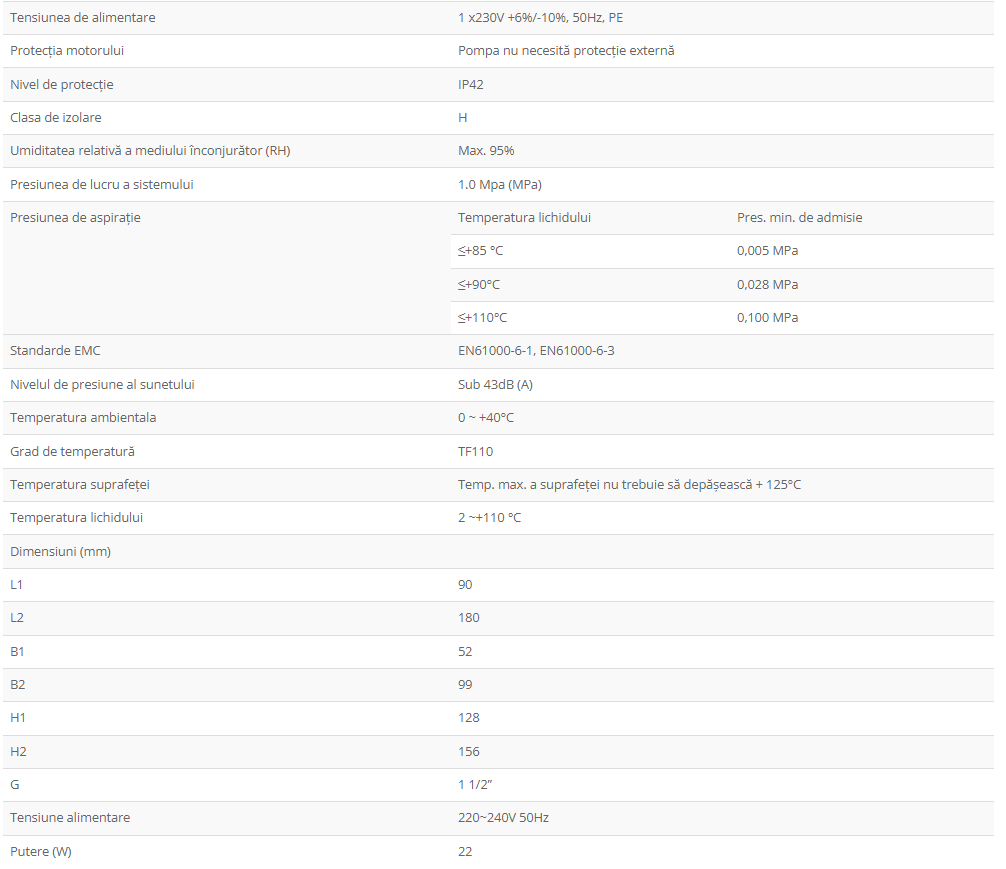
Task: Select the 'Tensiunea de alimentare' row label
Action: click(83, 18)
